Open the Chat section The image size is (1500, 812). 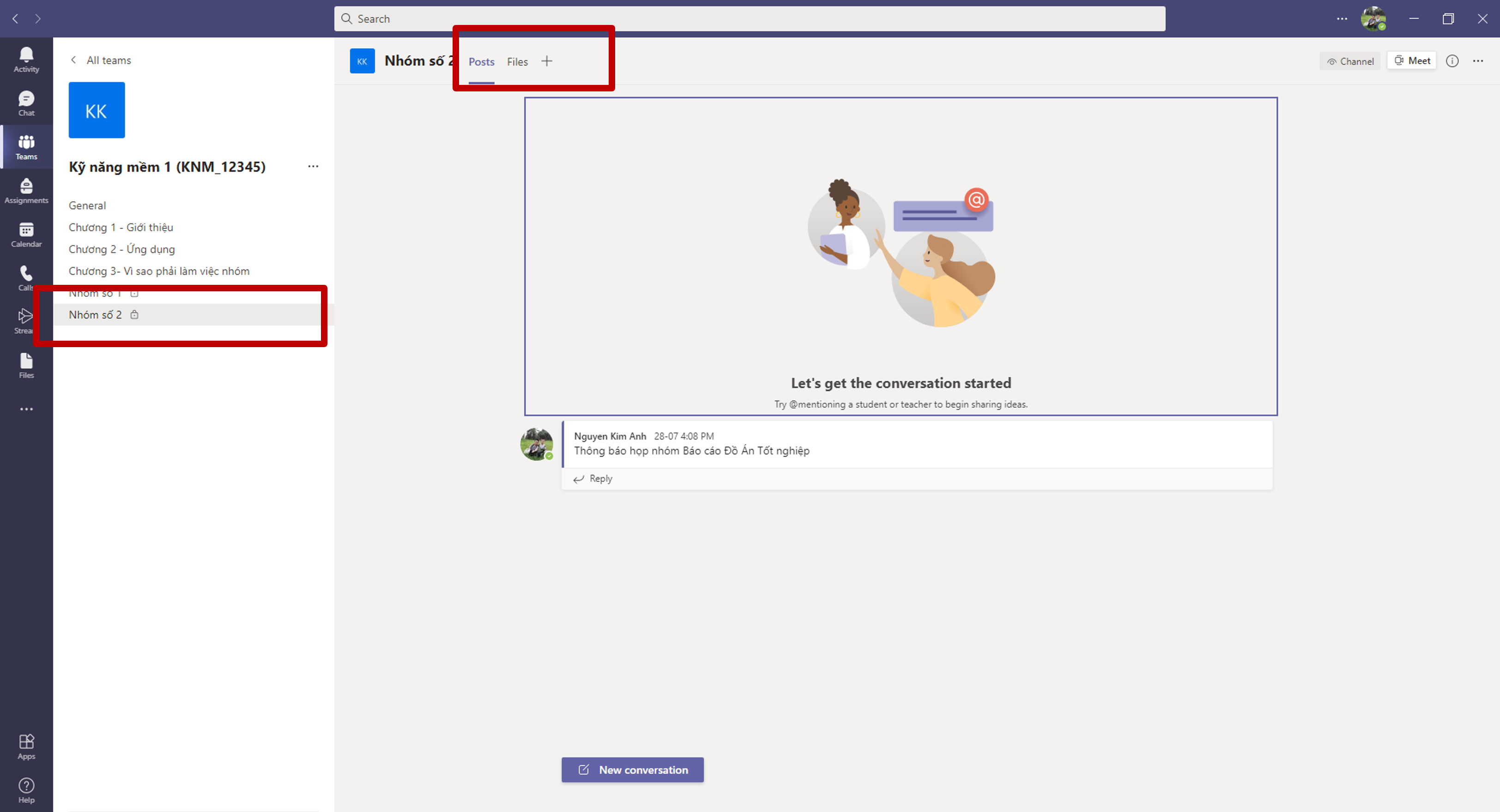pos(26,103)
